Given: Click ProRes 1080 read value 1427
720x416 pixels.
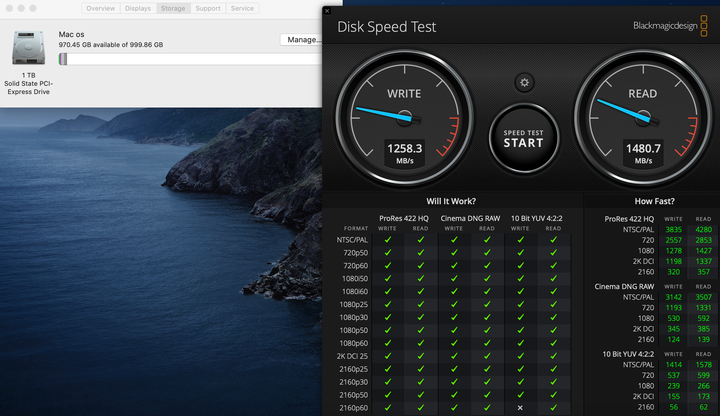Looking at the screenshot, I should (703, 251).
